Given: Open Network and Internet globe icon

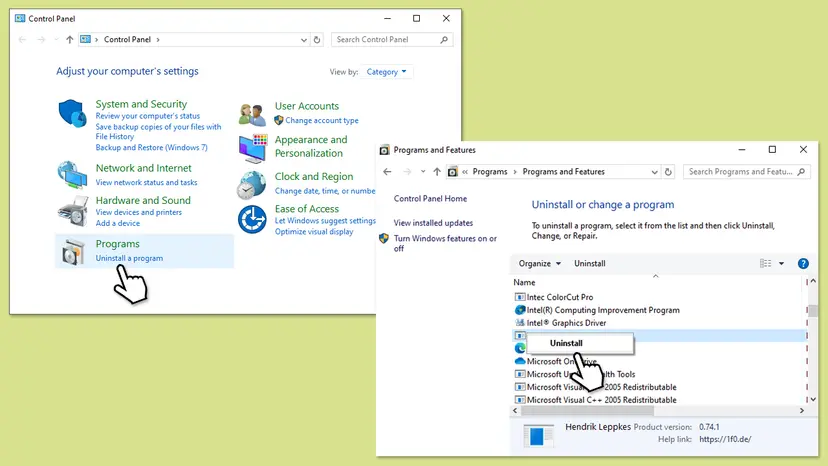Looking at the screenshot, I should click(72, 174).
